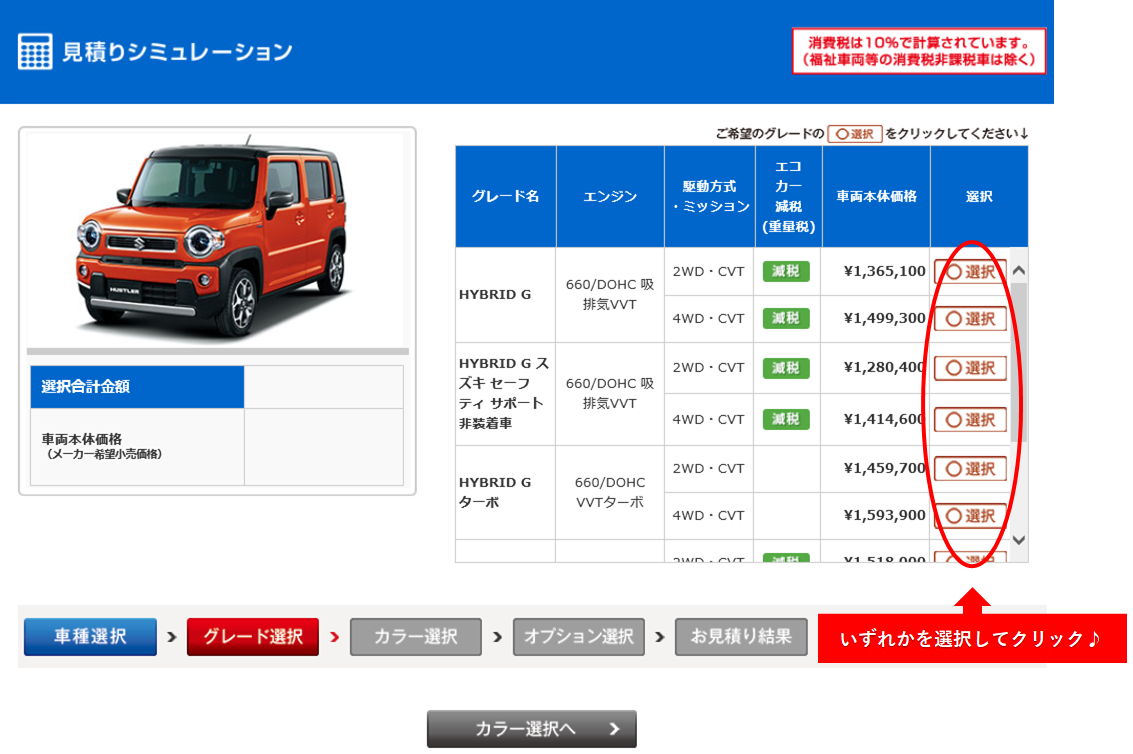Image resolution: width=1133 pixels, height=754 pixels.
Task: Choose the 4WD grade priced ¥1,414,600
Action: [x=970, y=420]
